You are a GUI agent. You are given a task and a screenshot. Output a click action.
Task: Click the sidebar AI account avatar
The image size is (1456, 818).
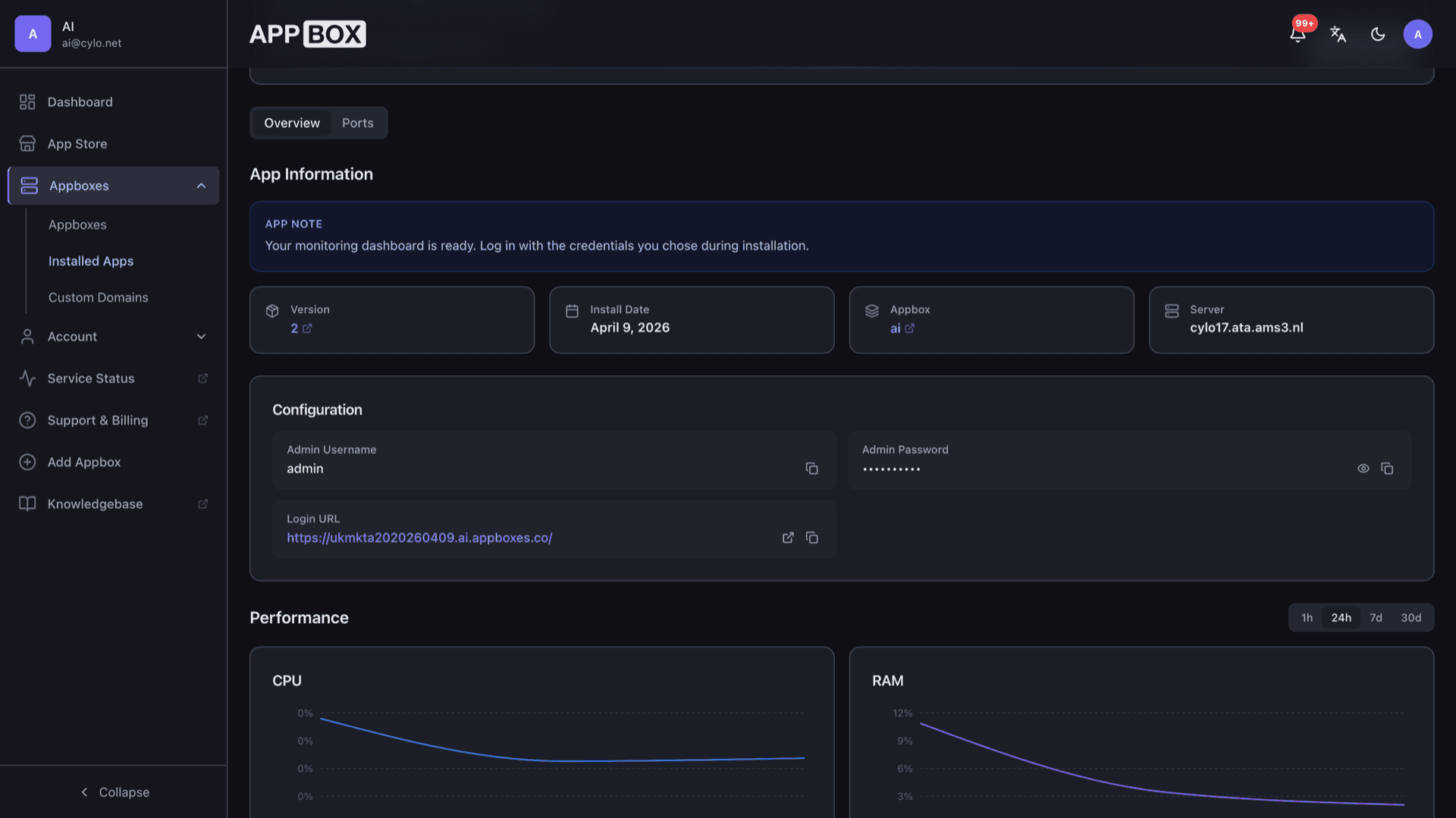click(x=33, y=34)
